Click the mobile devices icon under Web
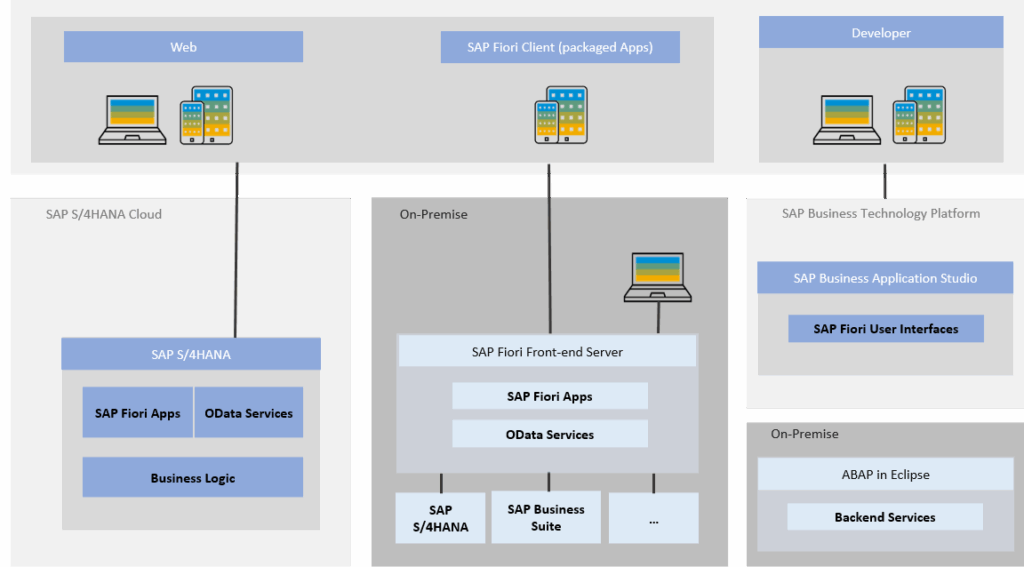Screen dimensions: 1024x567 coord(206,115)
